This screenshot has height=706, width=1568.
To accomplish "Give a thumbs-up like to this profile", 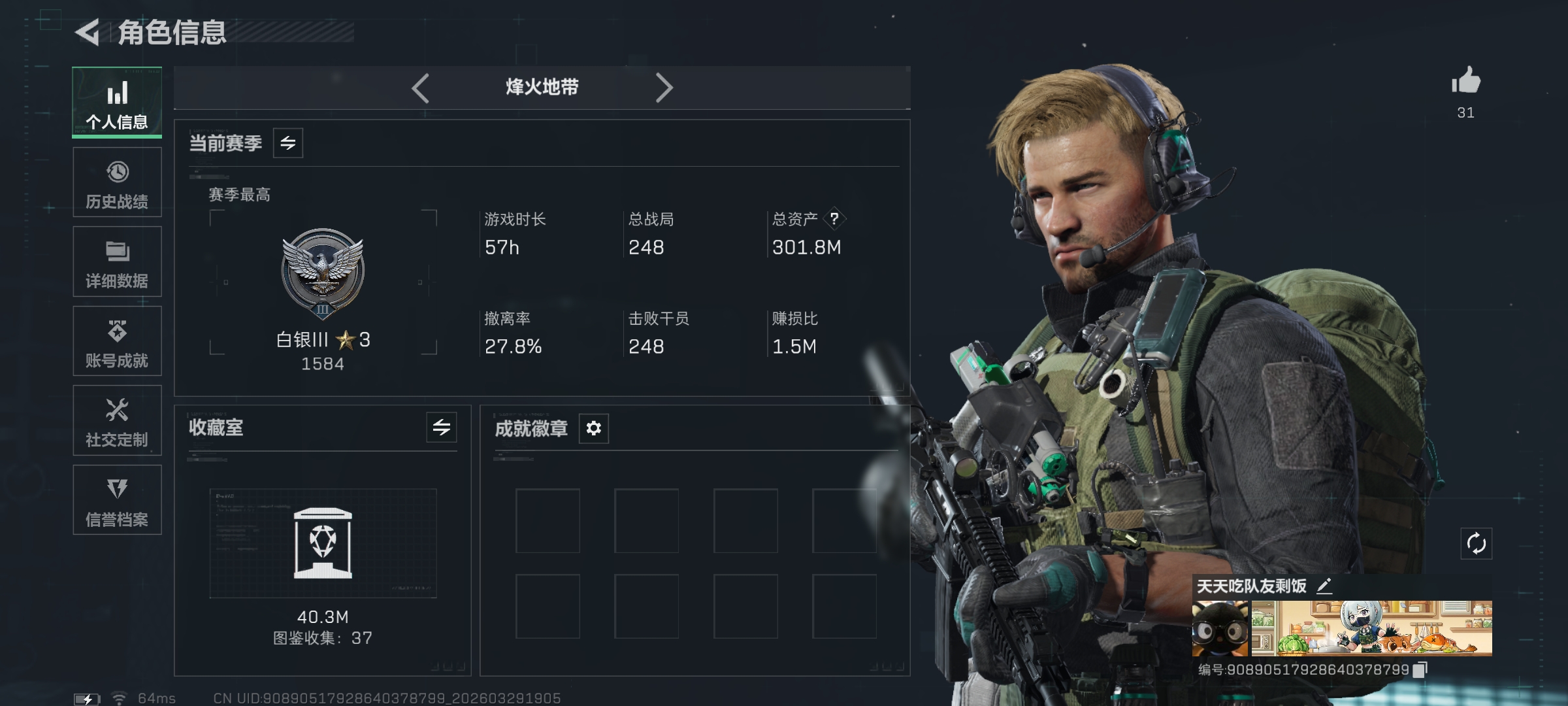I will click(x=1465, y=81).
